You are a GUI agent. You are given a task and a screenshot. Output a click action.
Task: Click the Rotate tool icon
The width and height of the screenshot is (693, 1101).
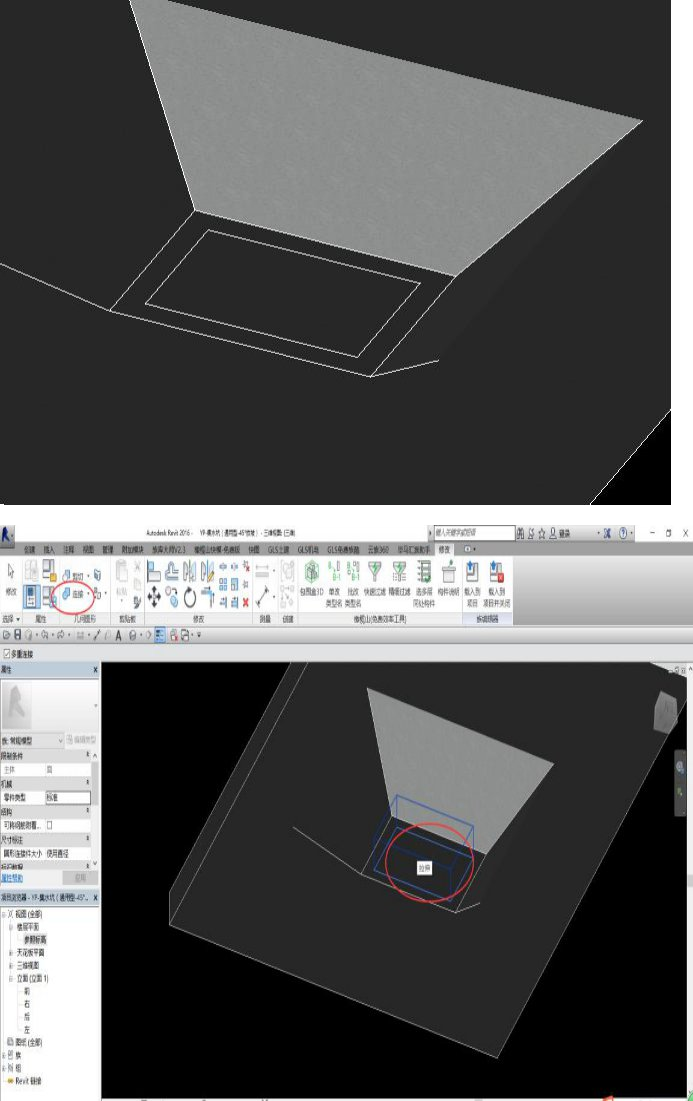[190, 597]
